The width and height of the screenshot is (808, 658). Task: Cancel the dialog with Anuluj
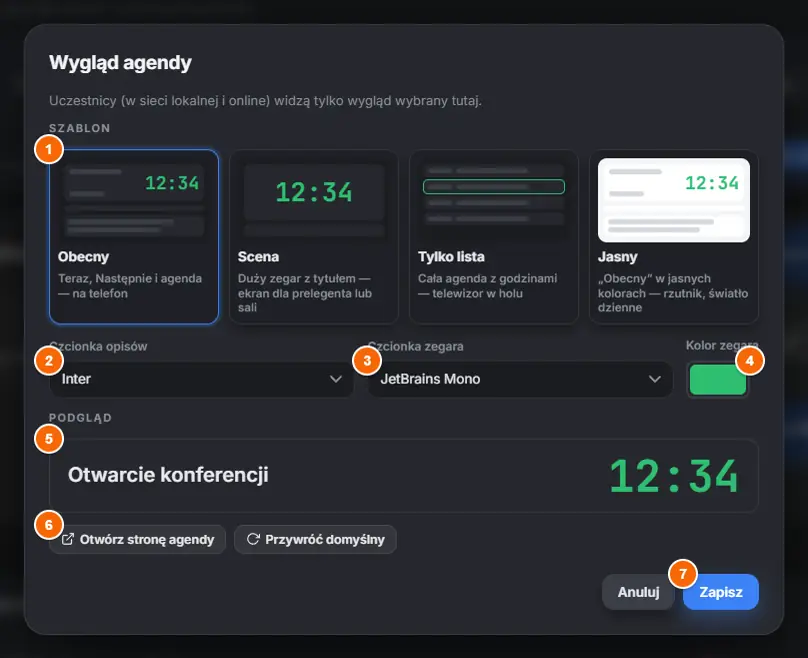point(638,592)
